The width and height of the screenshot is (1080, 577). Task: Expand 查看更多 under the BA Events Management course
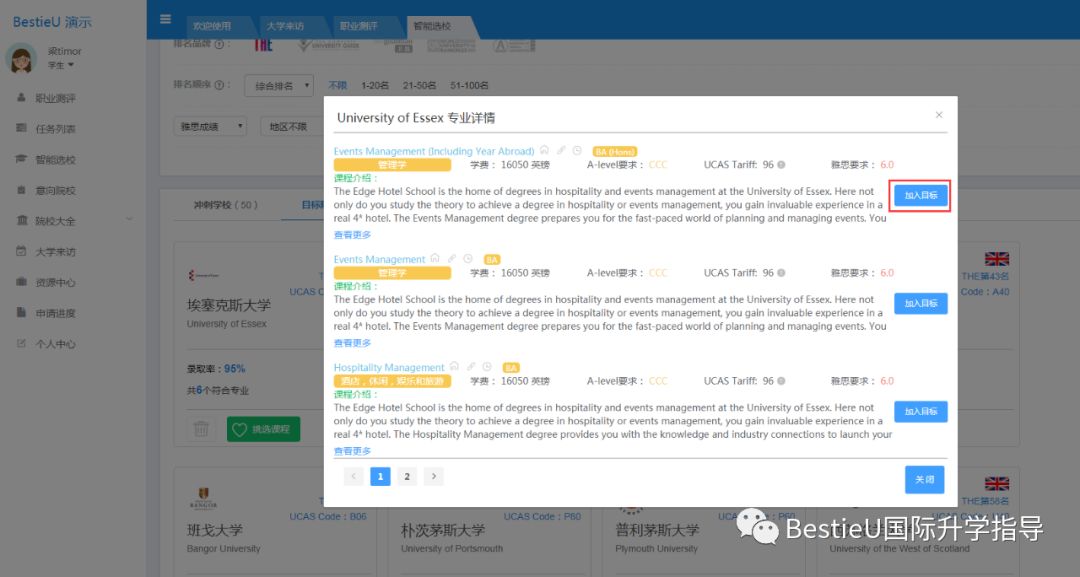tap(352, 343)
